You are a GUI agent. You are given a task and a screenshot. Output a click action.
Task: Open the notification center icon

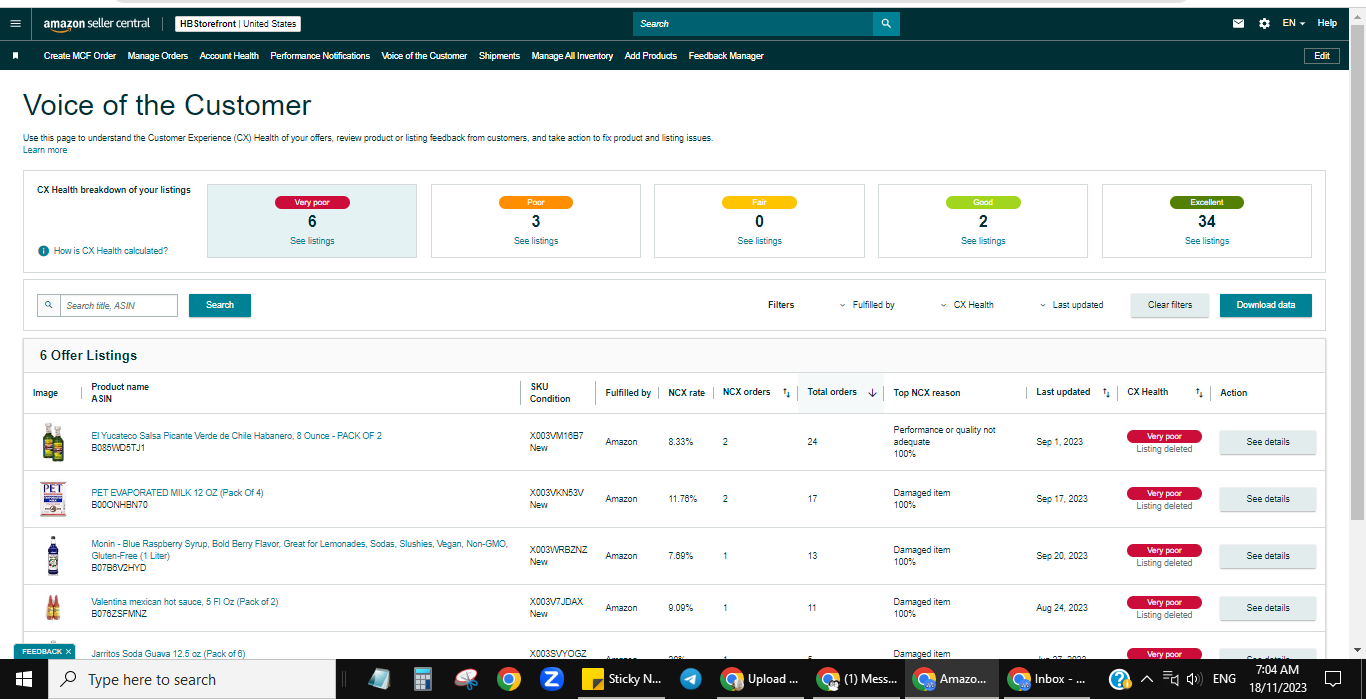pyautogui.click(x=1332, y=679)
